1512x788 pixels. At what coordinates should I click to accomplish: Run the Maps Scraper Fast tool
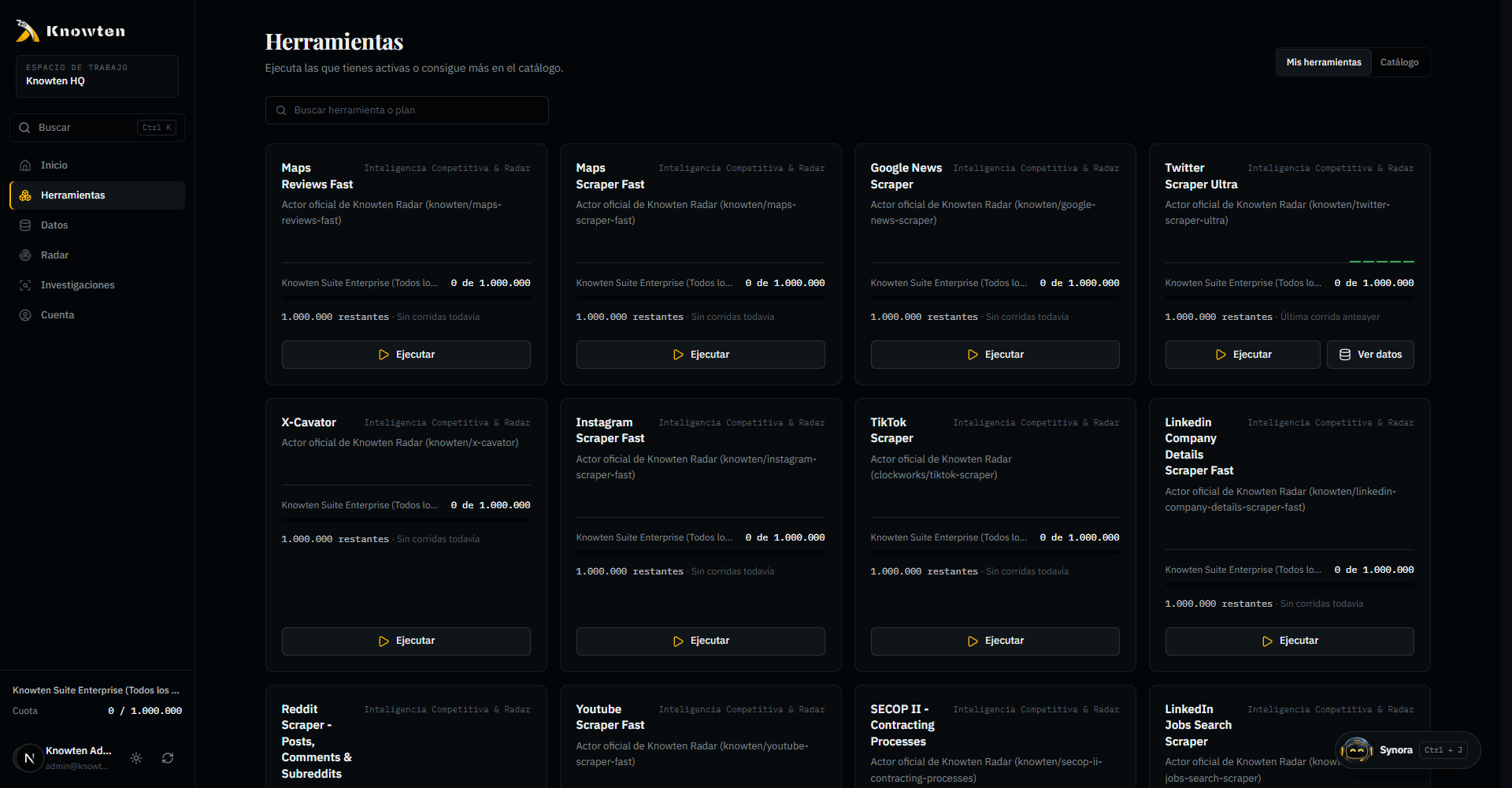coord(700,355)
